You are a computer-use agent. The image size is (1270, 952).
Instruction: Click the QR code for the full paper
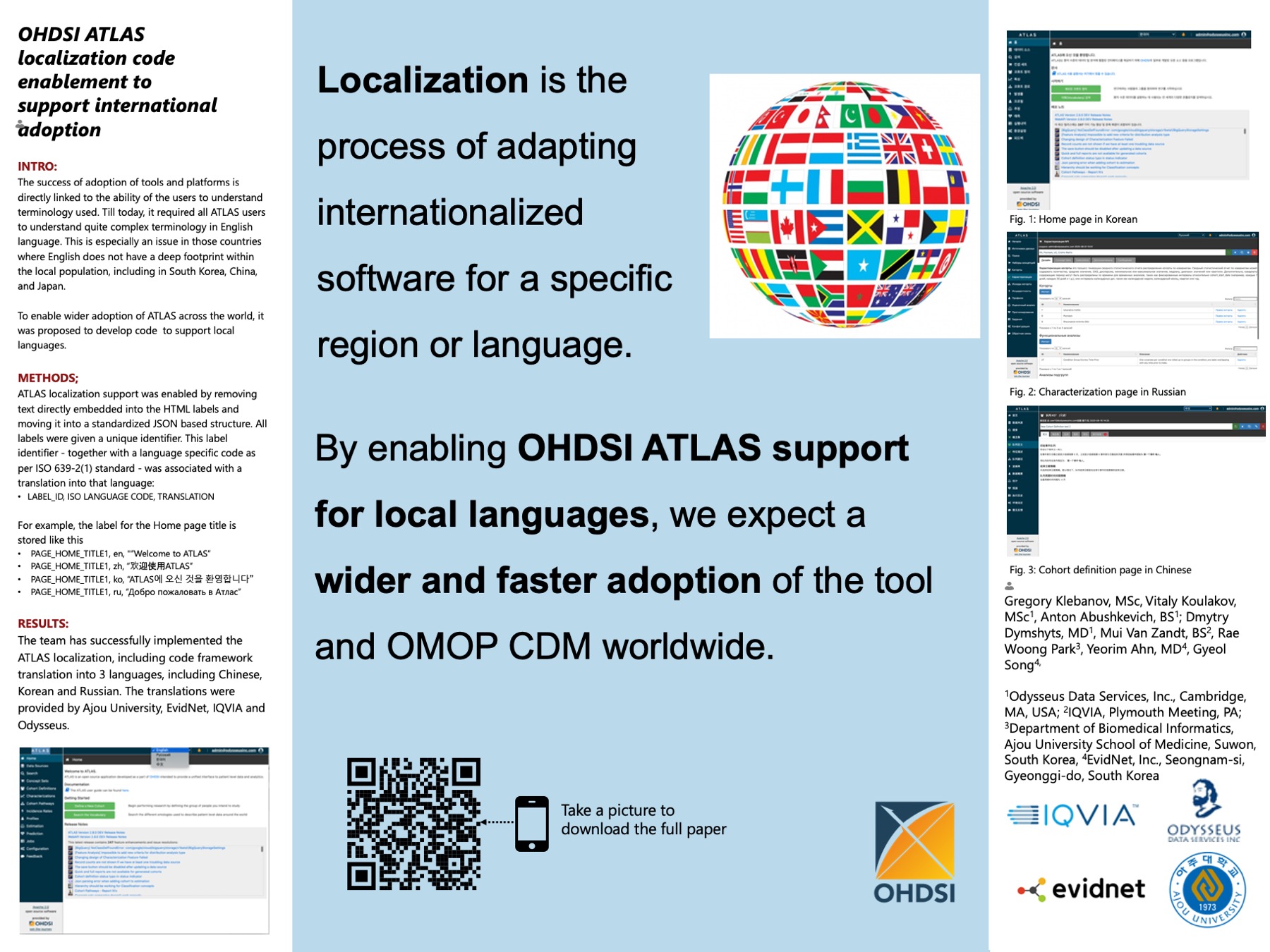pos(413,824)
